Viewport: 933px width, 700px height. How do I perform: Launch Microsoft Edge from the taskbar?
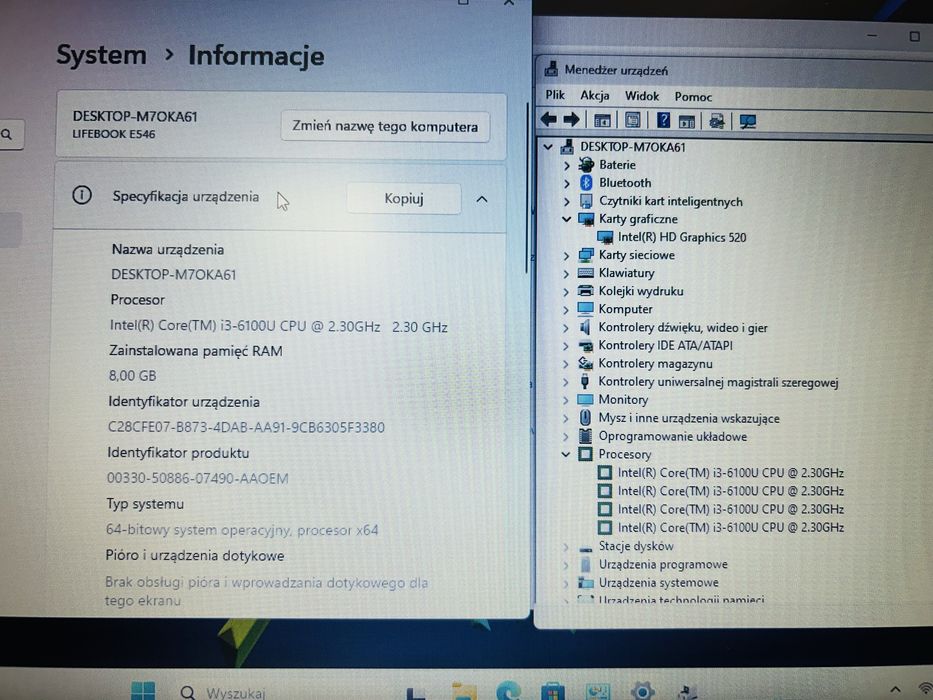coord(509,692)
